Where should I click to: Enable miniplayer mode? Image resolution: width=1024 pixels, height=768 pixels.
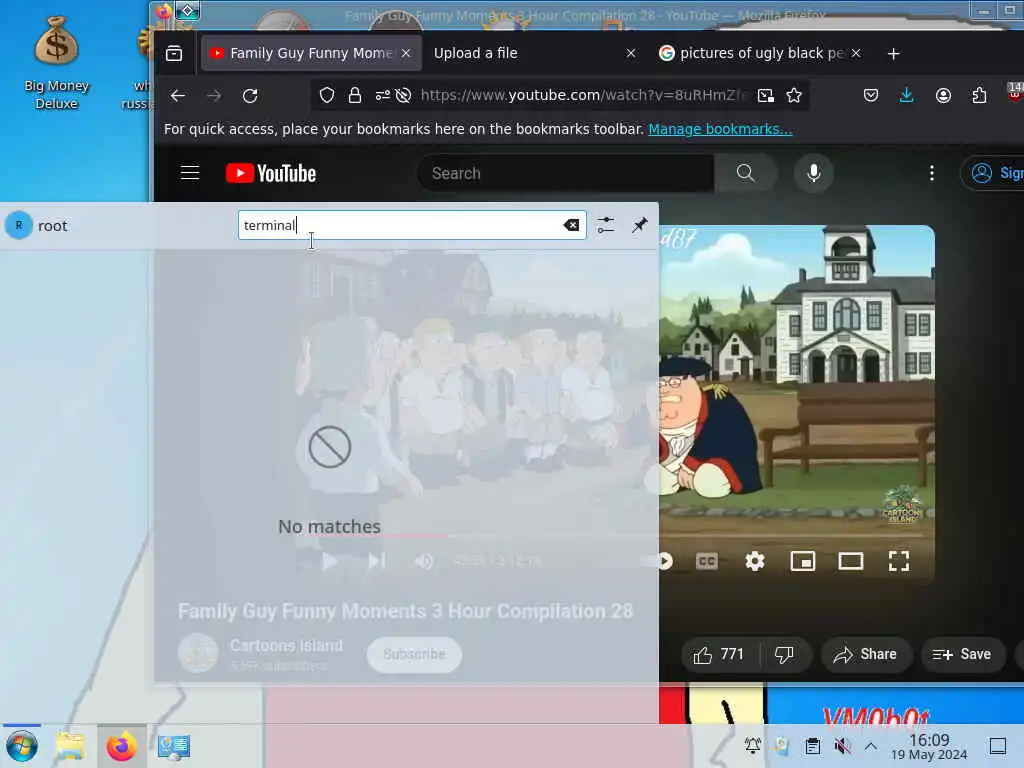click(803, 561)
